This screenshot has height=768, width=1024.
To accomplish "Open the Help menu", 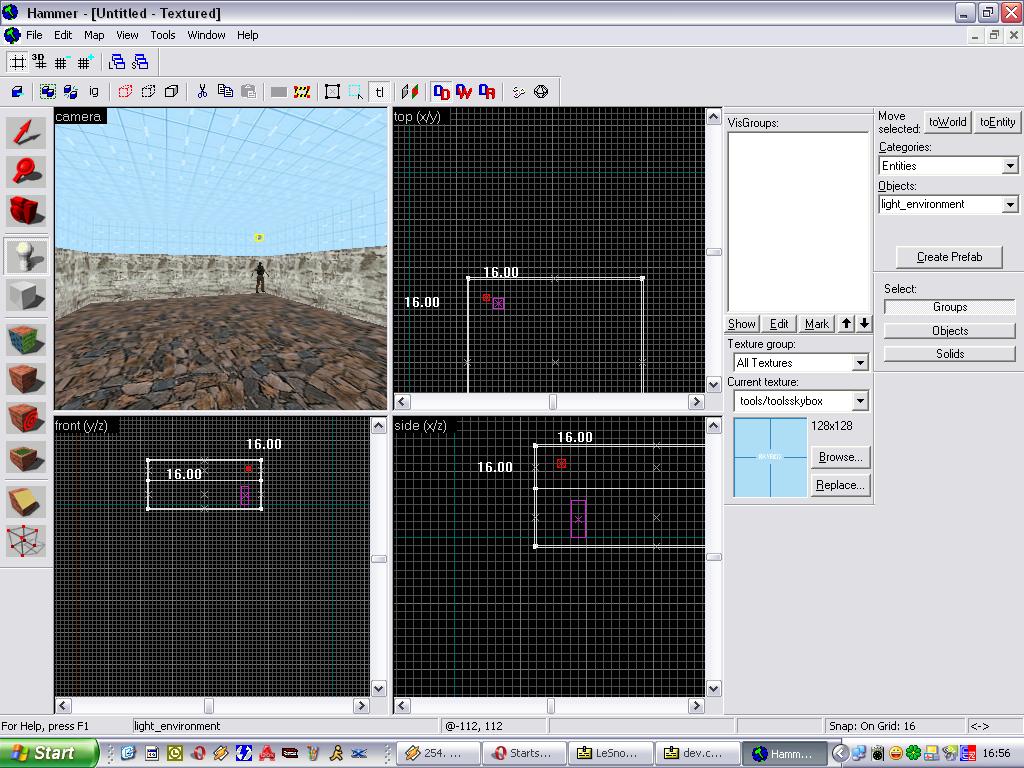I will click(248, 35).
